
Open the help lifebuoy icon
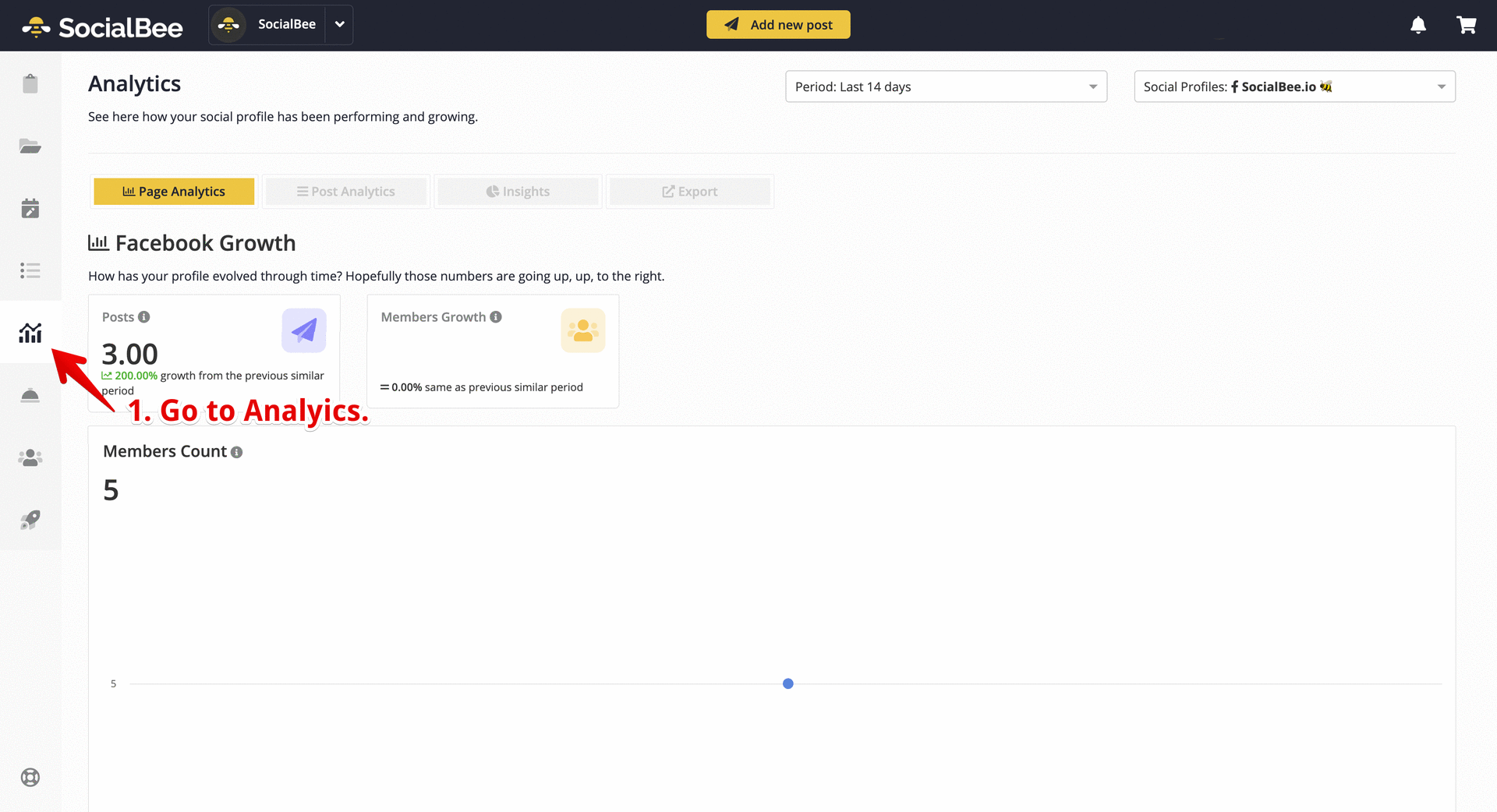[30, 777]
